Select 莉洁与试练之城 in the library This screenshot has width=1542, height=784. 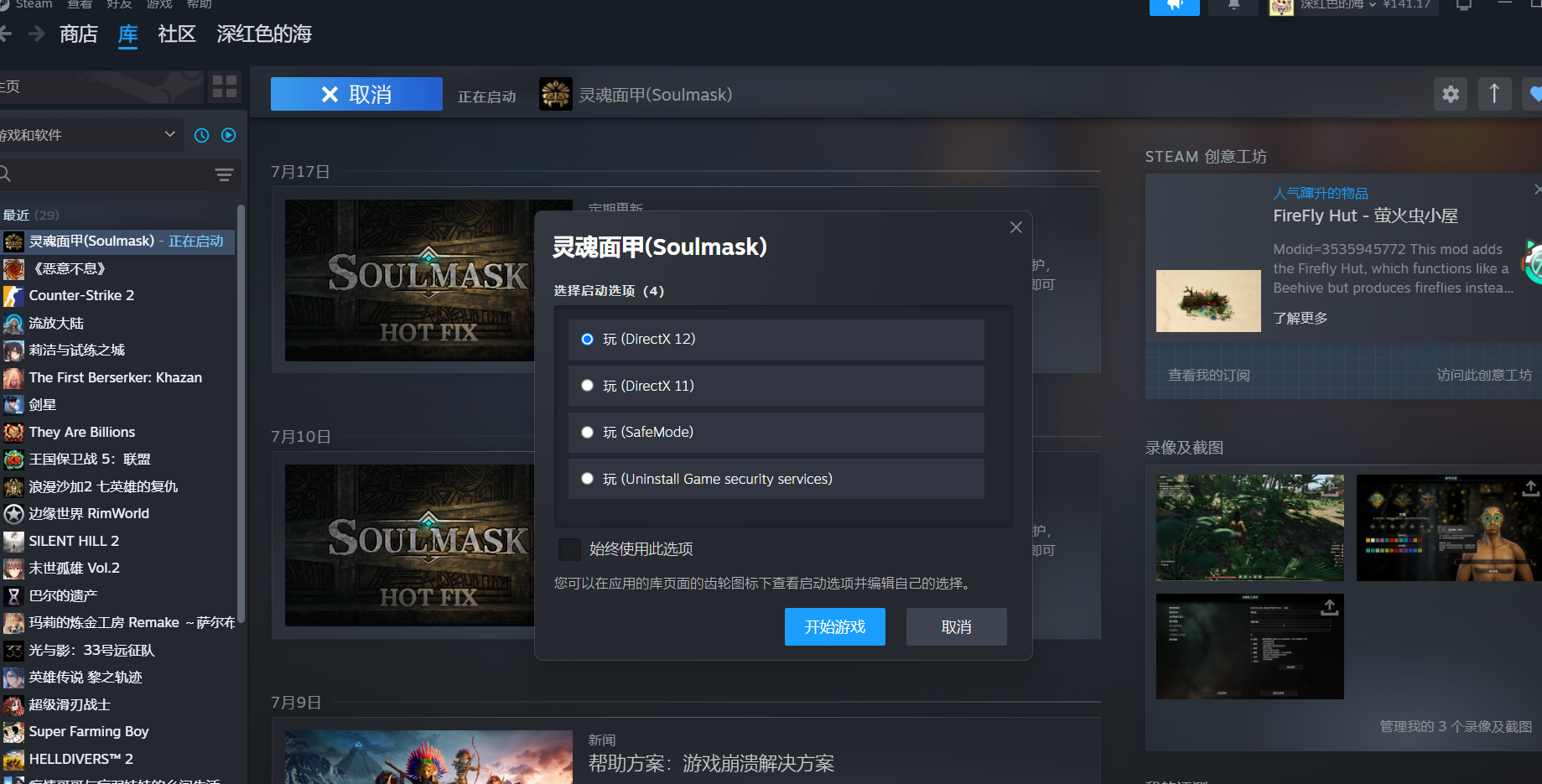117,350
